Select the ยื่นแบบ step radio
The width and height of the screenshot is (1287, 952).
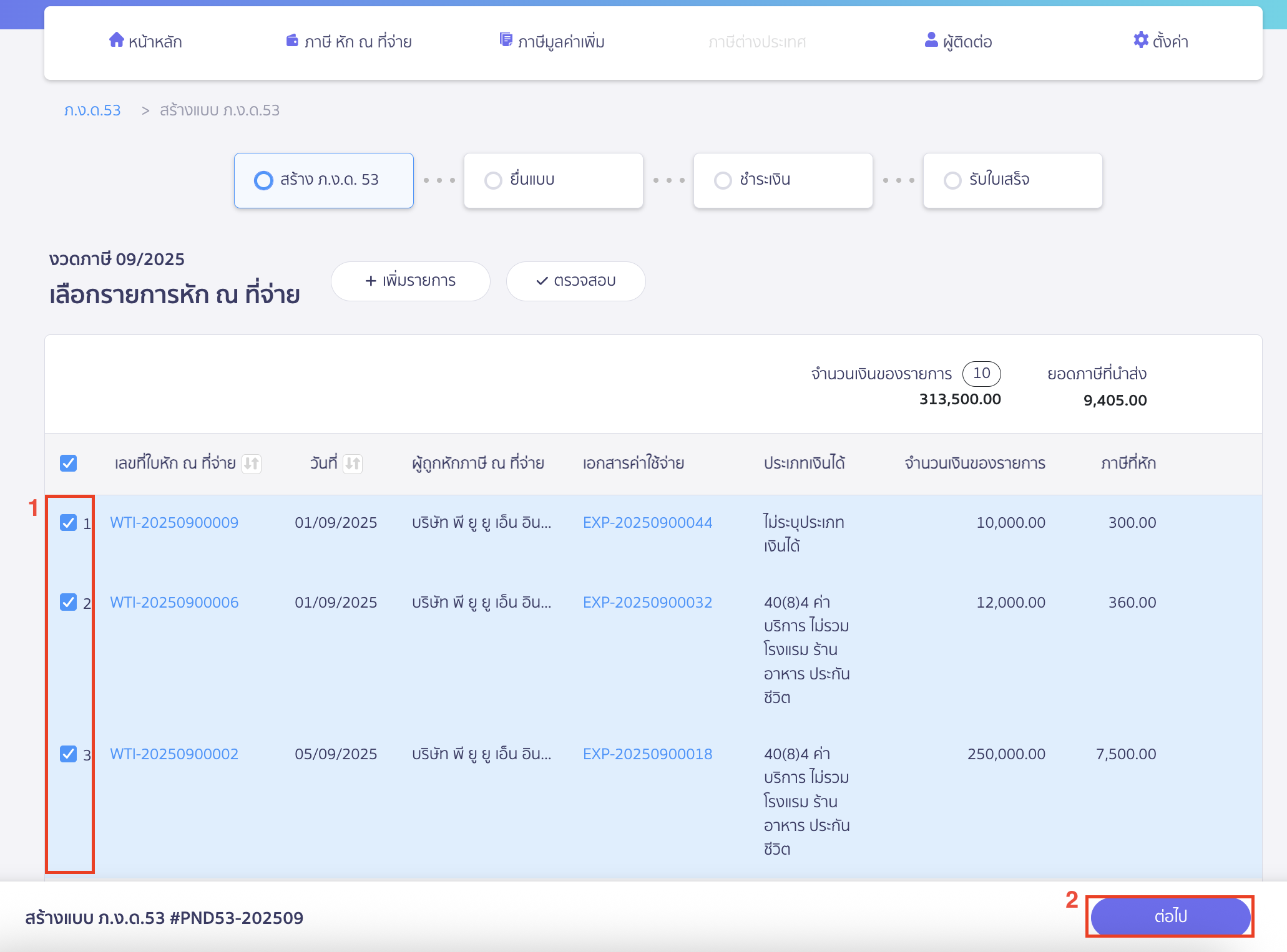tap(493, 180)
